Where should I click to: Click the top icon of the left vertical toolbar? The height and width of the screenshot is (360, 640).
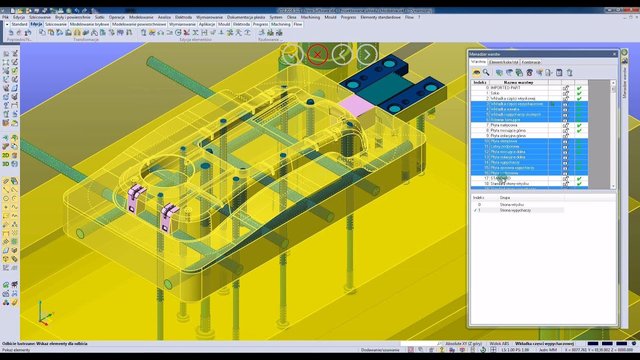click(x=6, y=53)
